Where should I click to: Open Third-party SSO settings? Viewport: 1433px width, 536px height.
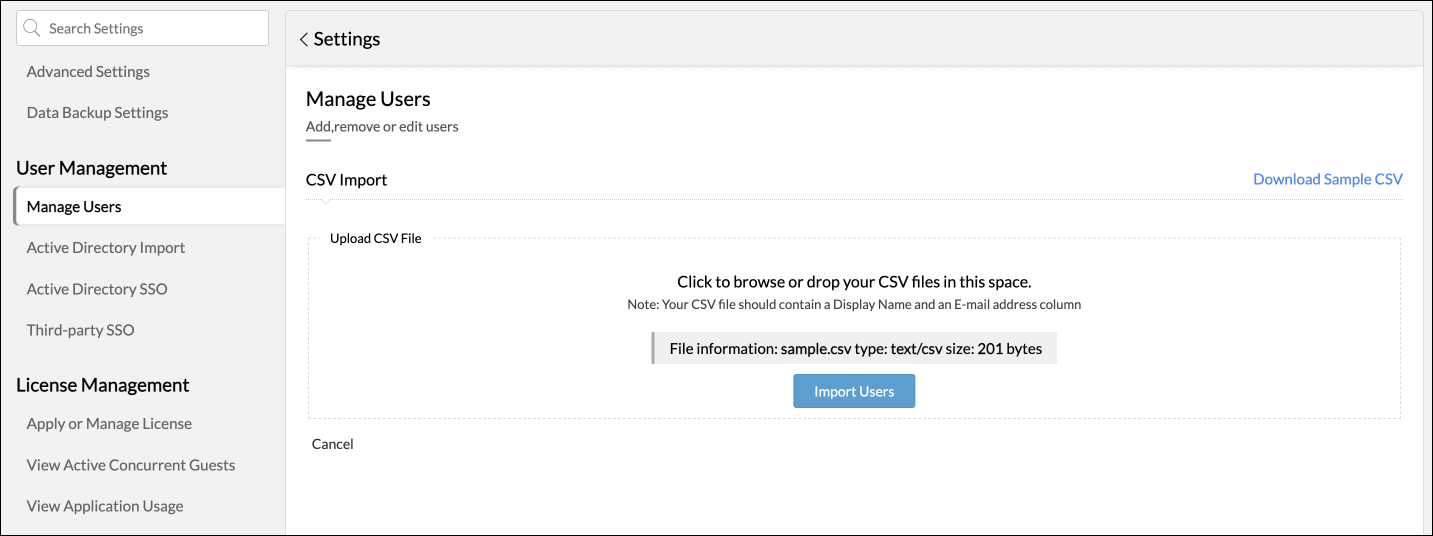pyautogui.click(x=80, y=330)
